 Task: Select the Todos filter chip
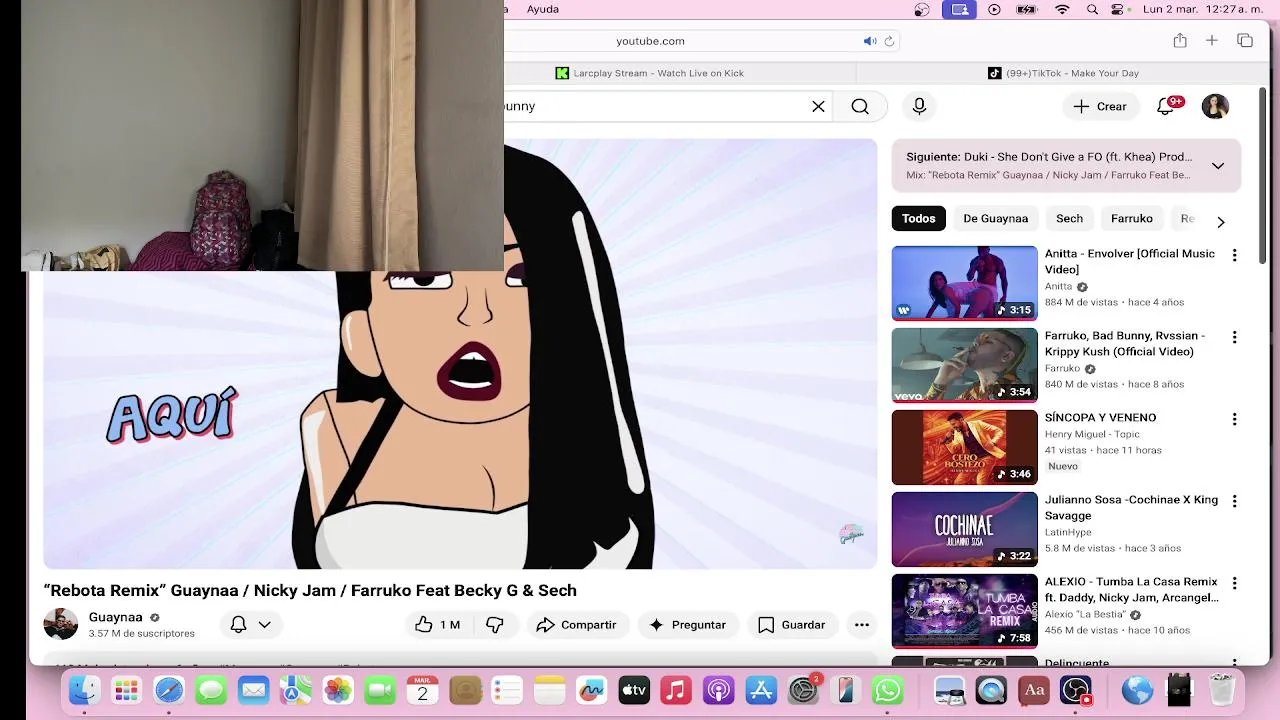[918, 218]
